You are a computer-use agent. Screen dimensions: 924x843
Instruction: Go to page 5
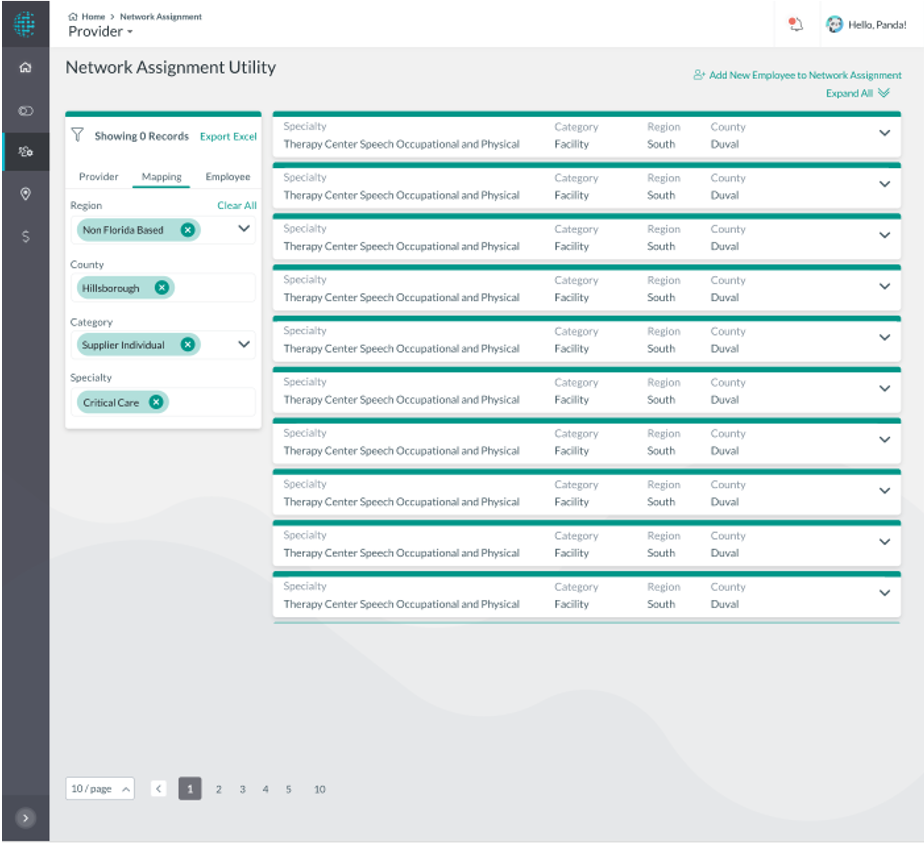click(x=289, y=789)
